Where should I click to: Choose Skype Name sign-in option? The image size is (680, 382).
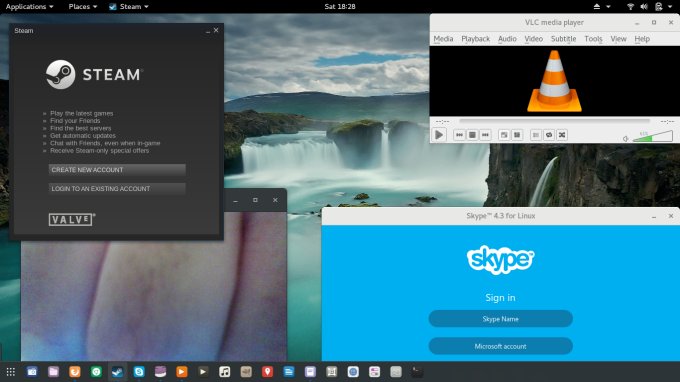tap(500, 319)
